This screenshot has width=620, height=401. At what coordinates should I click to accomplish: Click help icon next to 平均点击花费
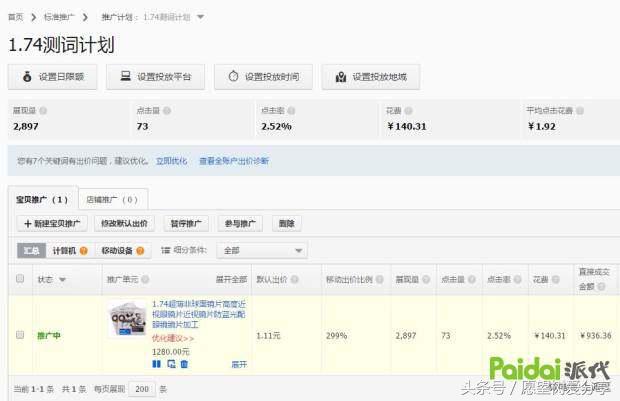(580, 111)
